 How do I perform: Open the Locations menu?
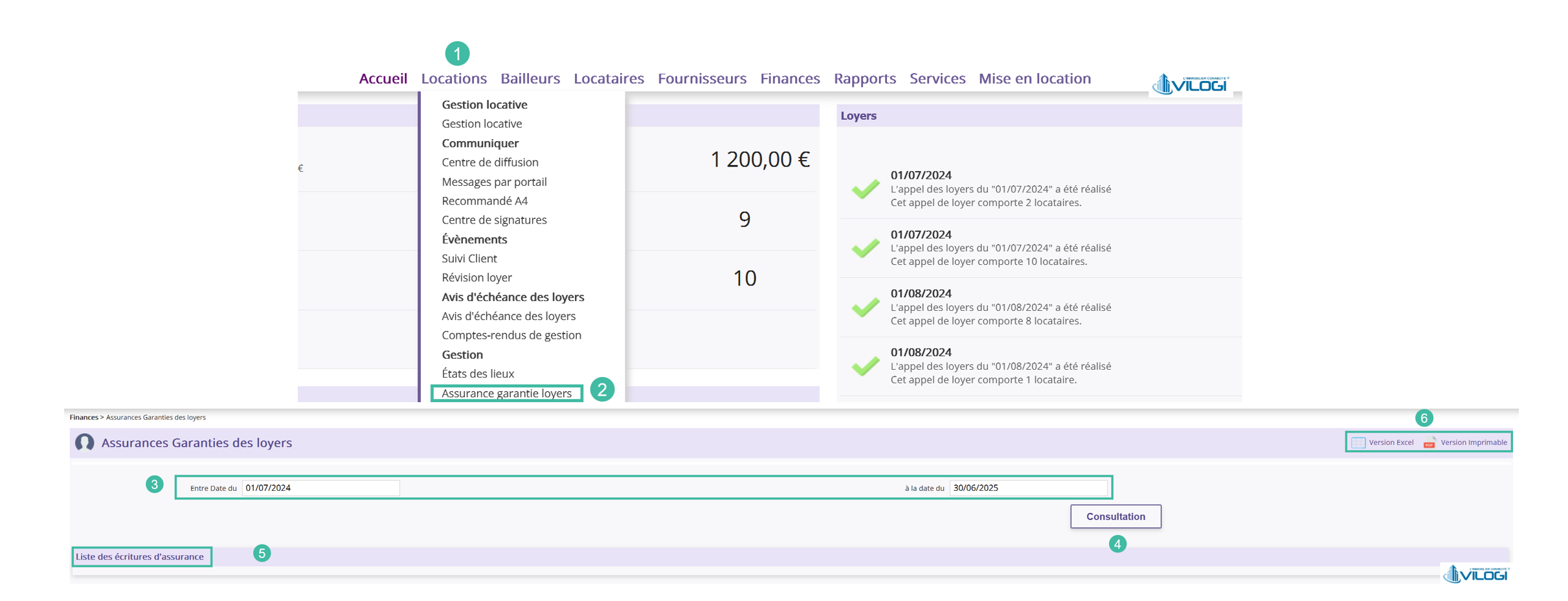(x=454, y=78)
